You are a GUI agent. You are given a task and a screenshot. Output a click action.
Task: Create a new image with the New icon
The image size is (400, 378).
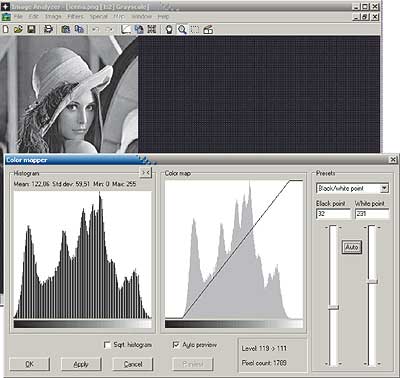tap(6, 29)
